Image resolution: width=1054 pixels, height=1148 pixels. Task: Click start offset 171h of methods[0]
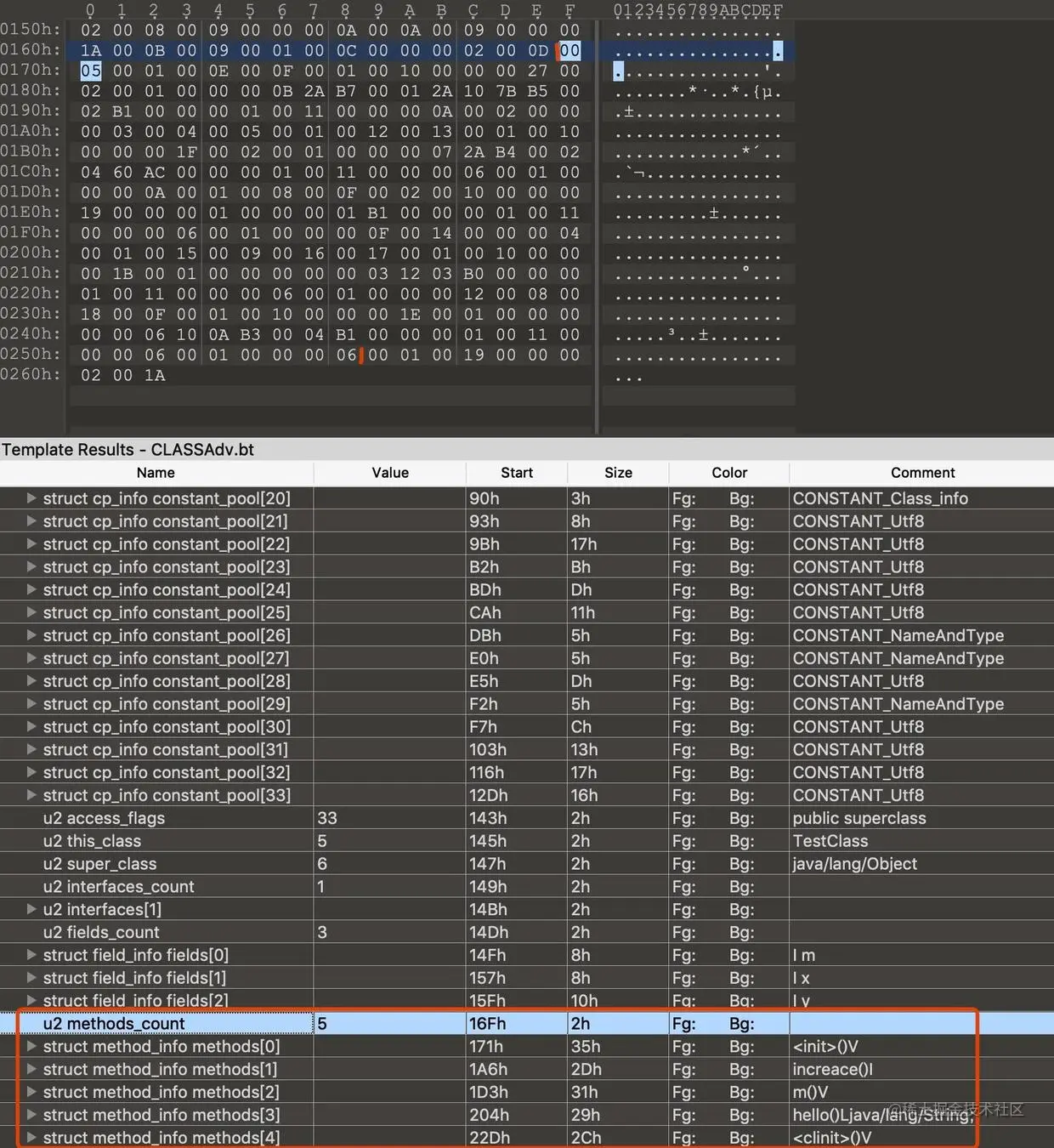point(486,1047)
